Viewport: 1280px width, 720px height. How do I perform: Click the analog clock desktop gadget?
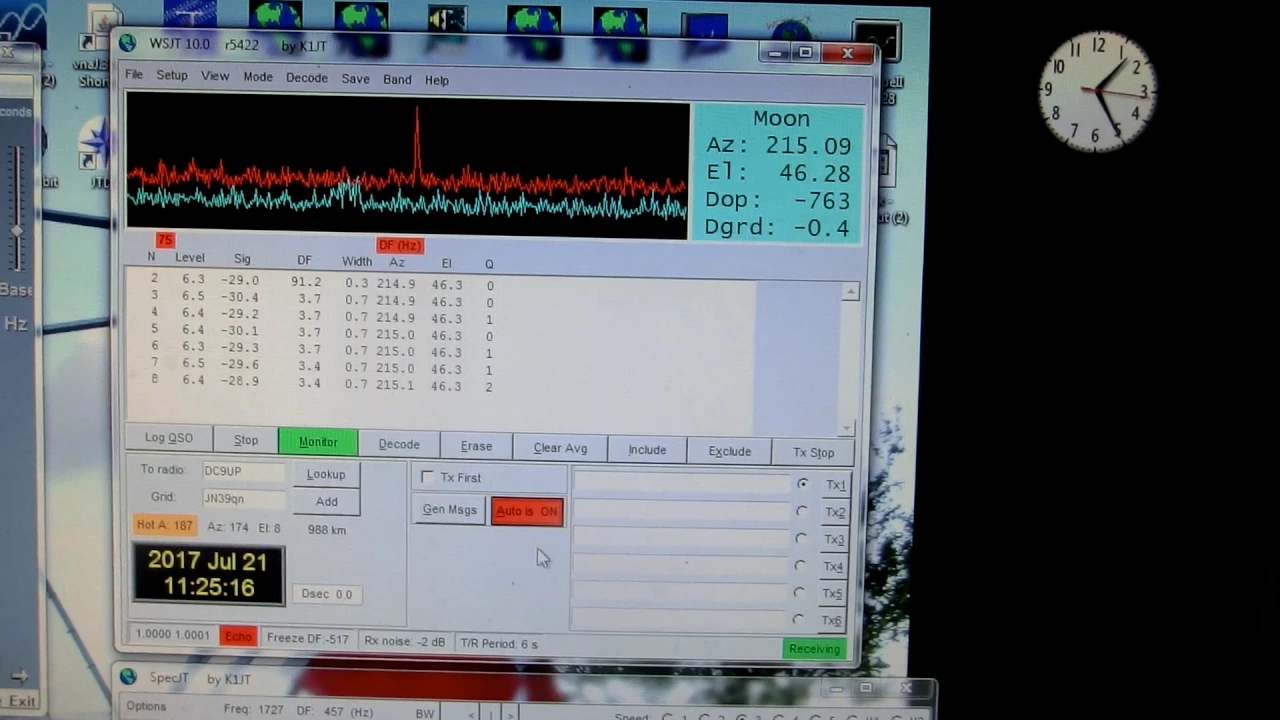tap(1097, 92)
